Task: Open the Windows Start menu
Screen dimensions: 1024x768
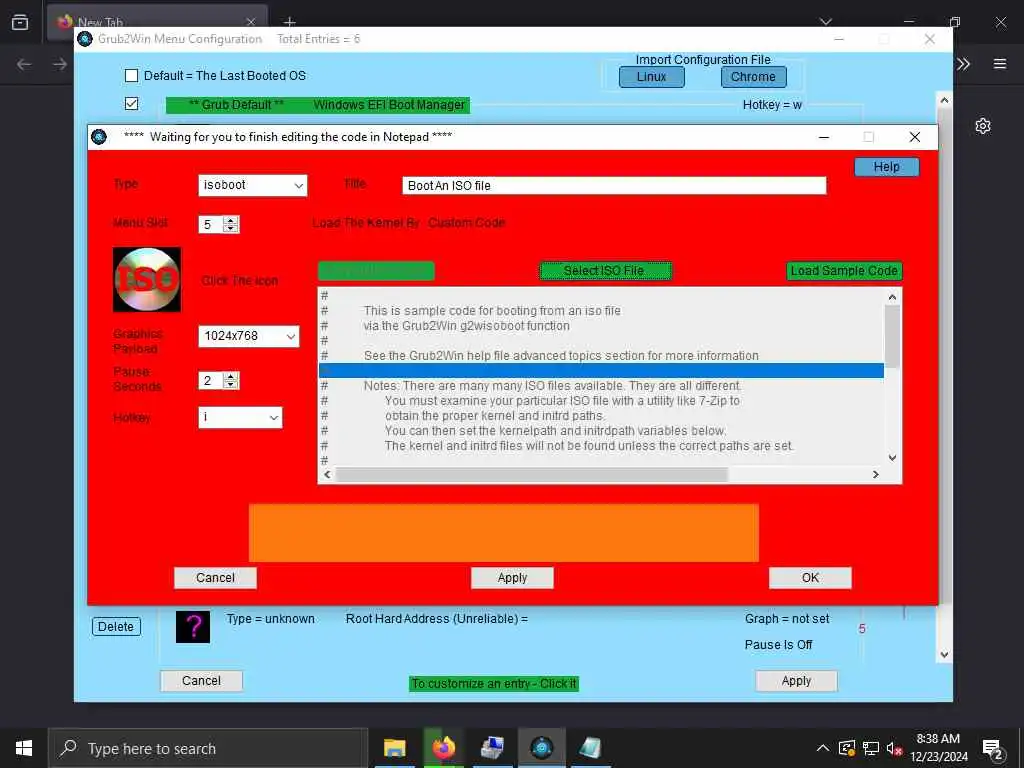Action: click(24, 748)
